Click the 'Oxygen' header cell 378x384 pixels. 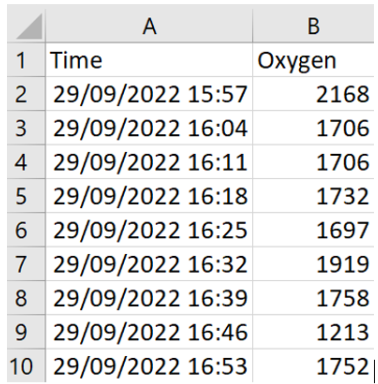(313, 60)
